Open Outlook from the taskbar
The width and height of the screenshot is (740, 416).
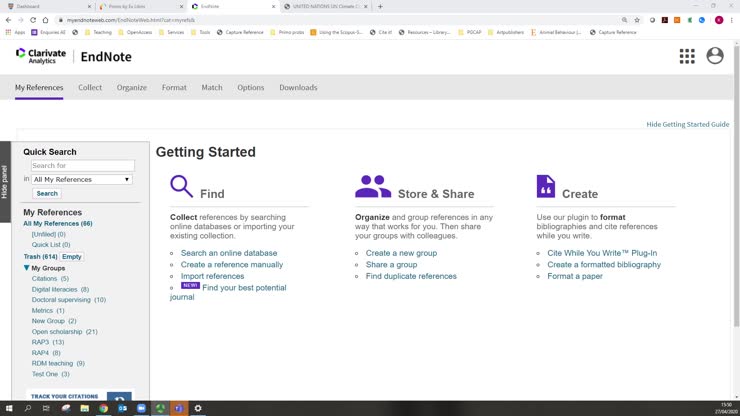click(122, 408)
